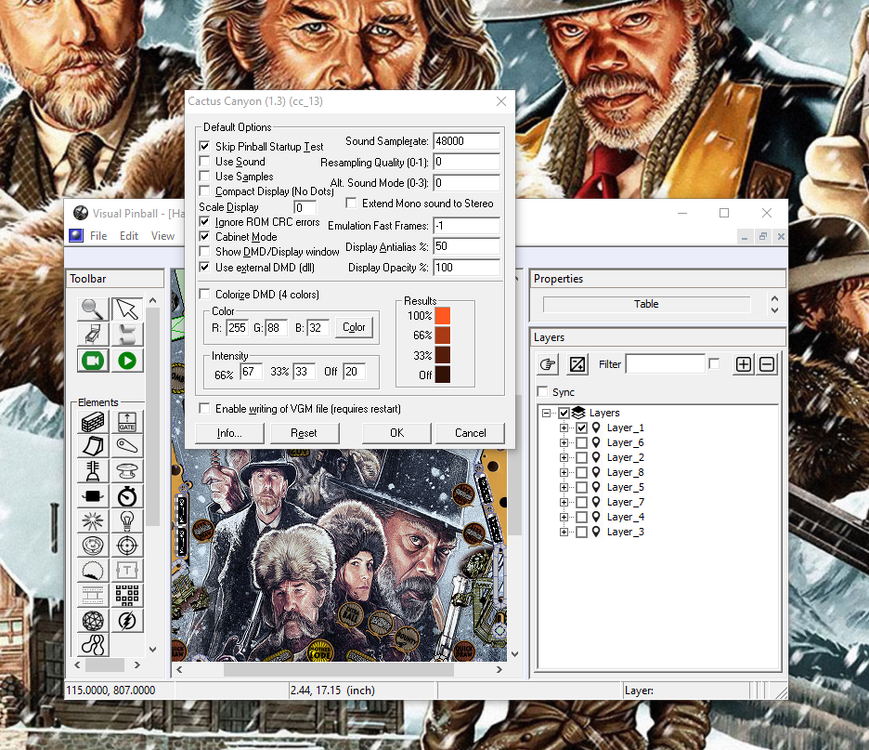Select the Rubber element tool
The image size is (869, 750).
(x=93, y=645)
